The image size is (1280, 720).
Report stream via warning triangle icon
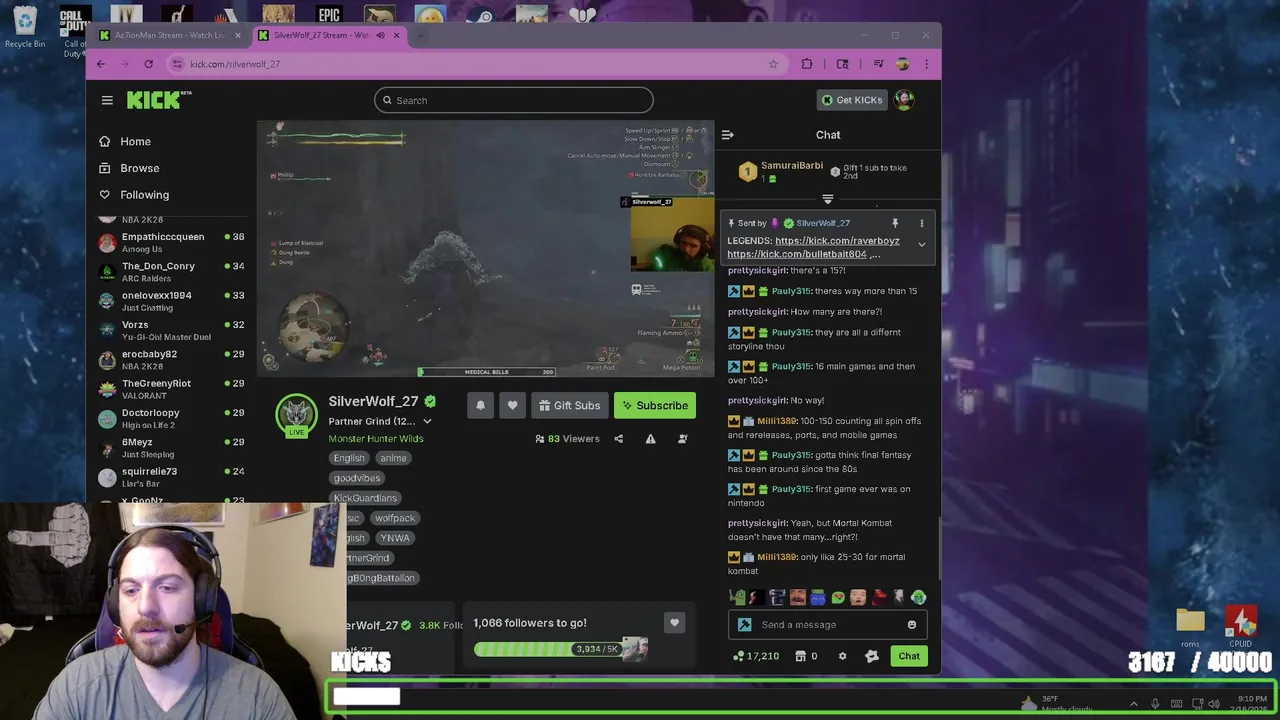click(x=650, y=439)
